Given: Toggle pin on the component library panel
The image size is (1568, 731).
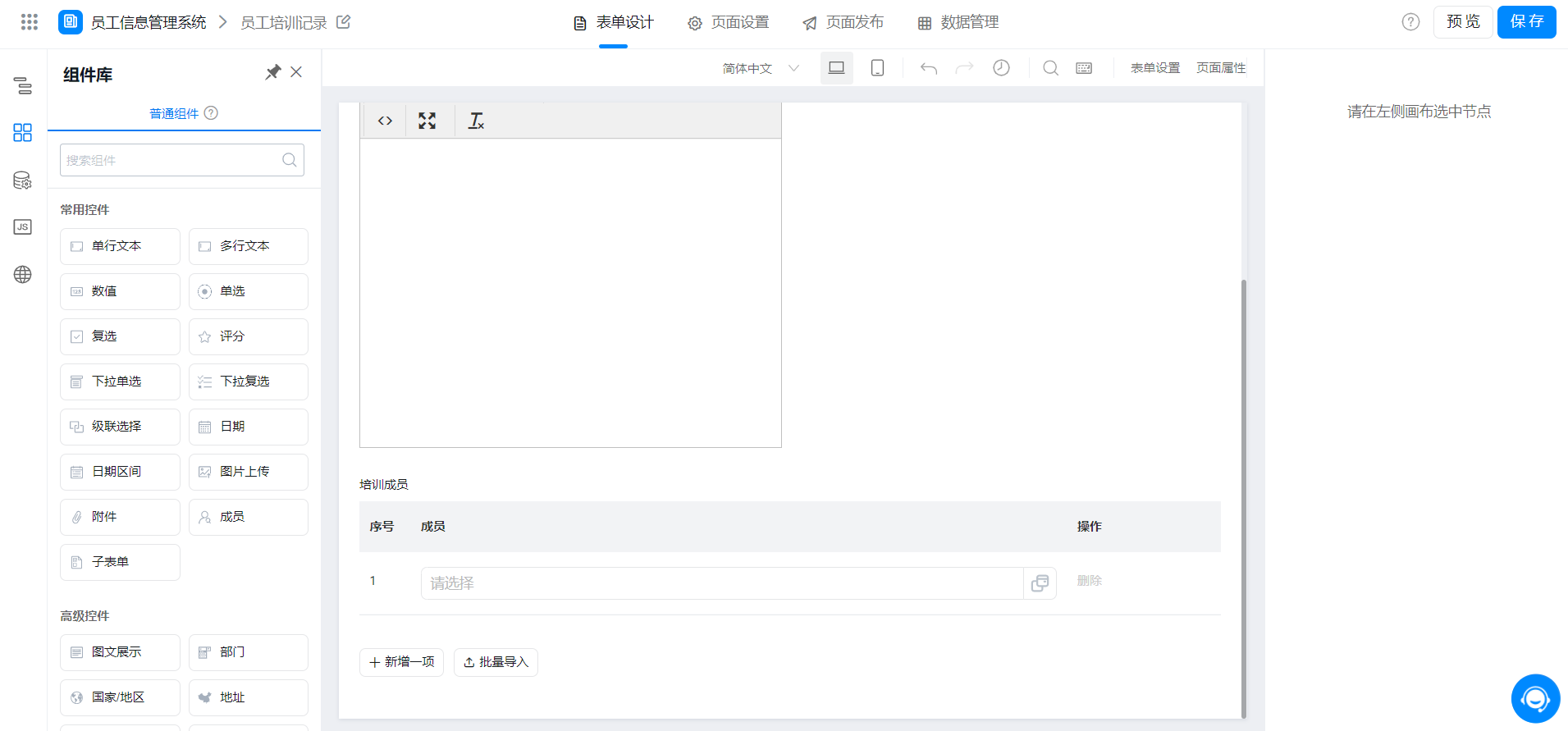Looking at the screenshot, I should [x=272, y=72].
